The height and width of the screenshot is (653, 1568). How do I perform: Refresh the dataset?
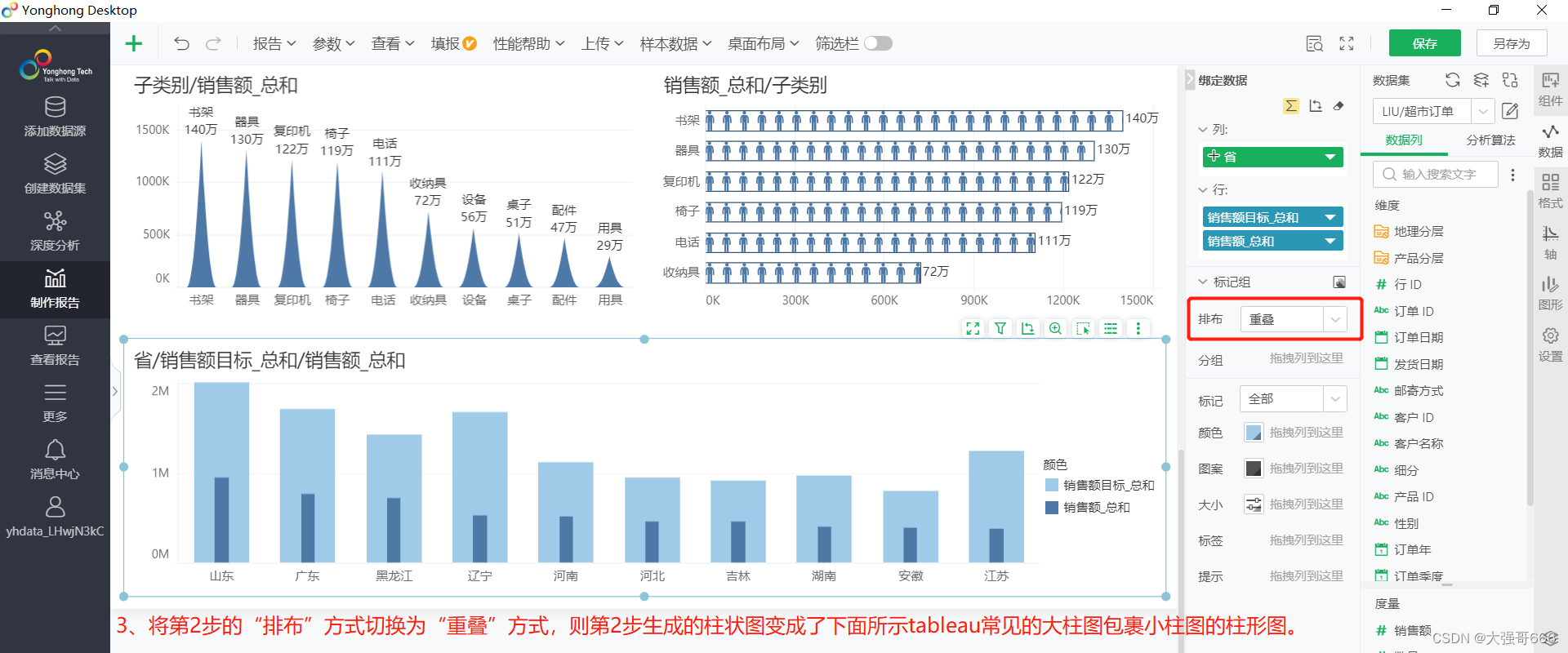point(1452,80)
